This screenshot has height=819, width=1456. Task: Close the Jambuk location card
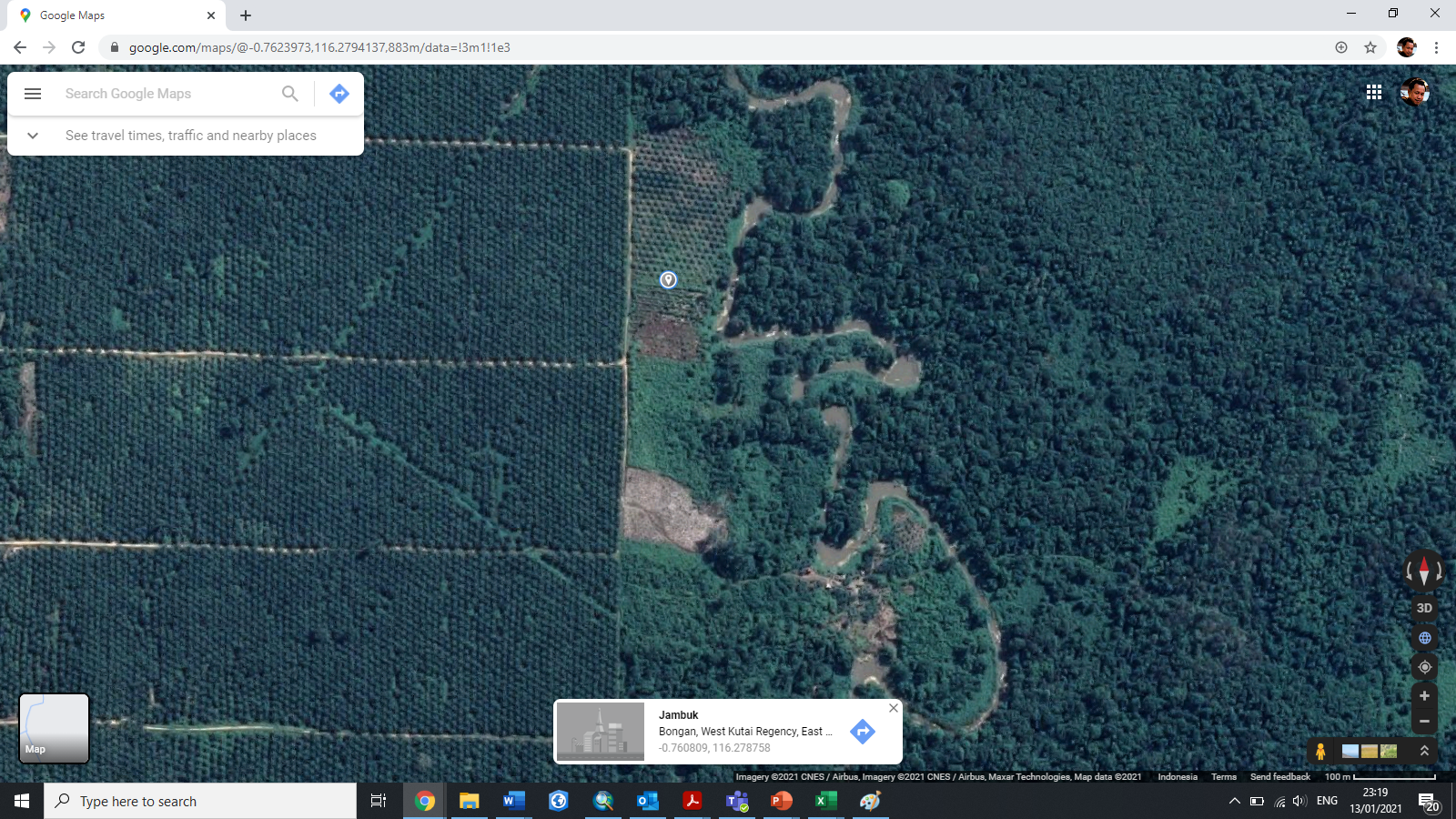coord(894,708)
